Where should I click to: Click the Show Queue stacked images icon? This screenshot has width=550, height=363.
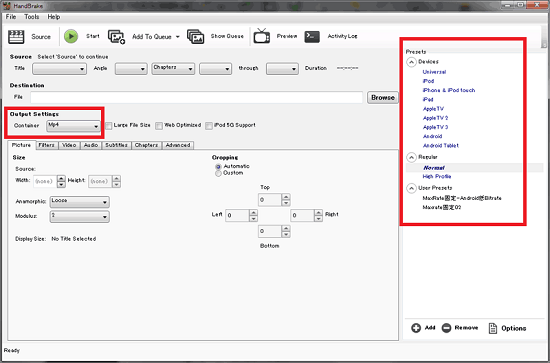(195, 36)
